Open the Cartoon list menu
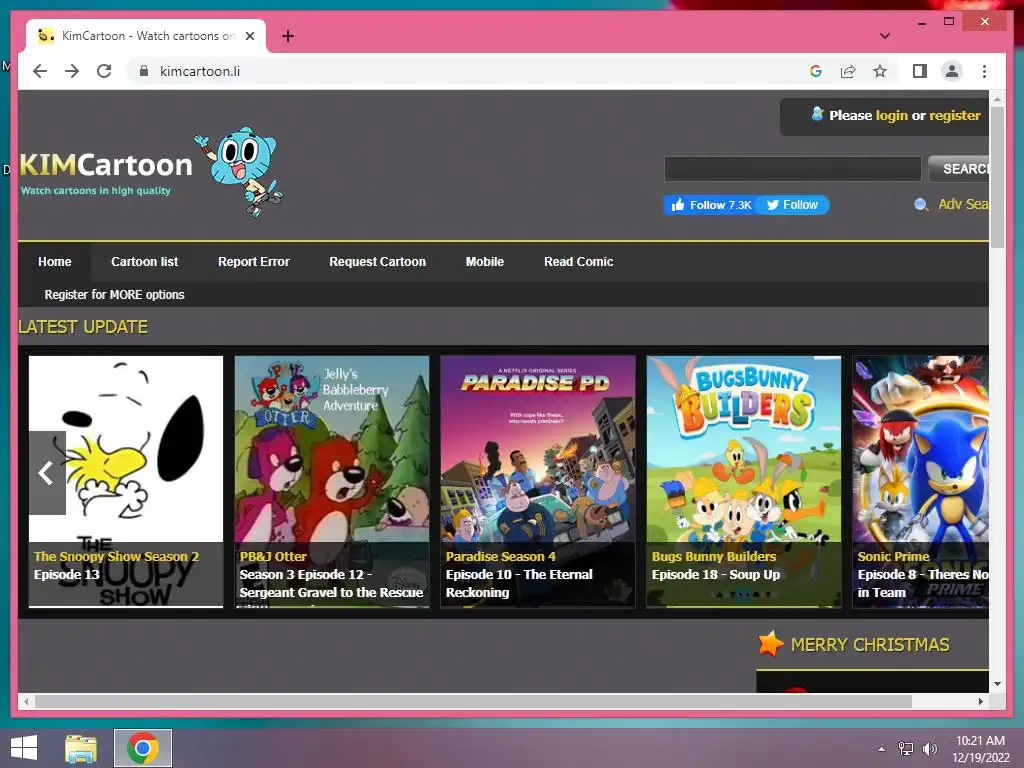 coord(144,262)
